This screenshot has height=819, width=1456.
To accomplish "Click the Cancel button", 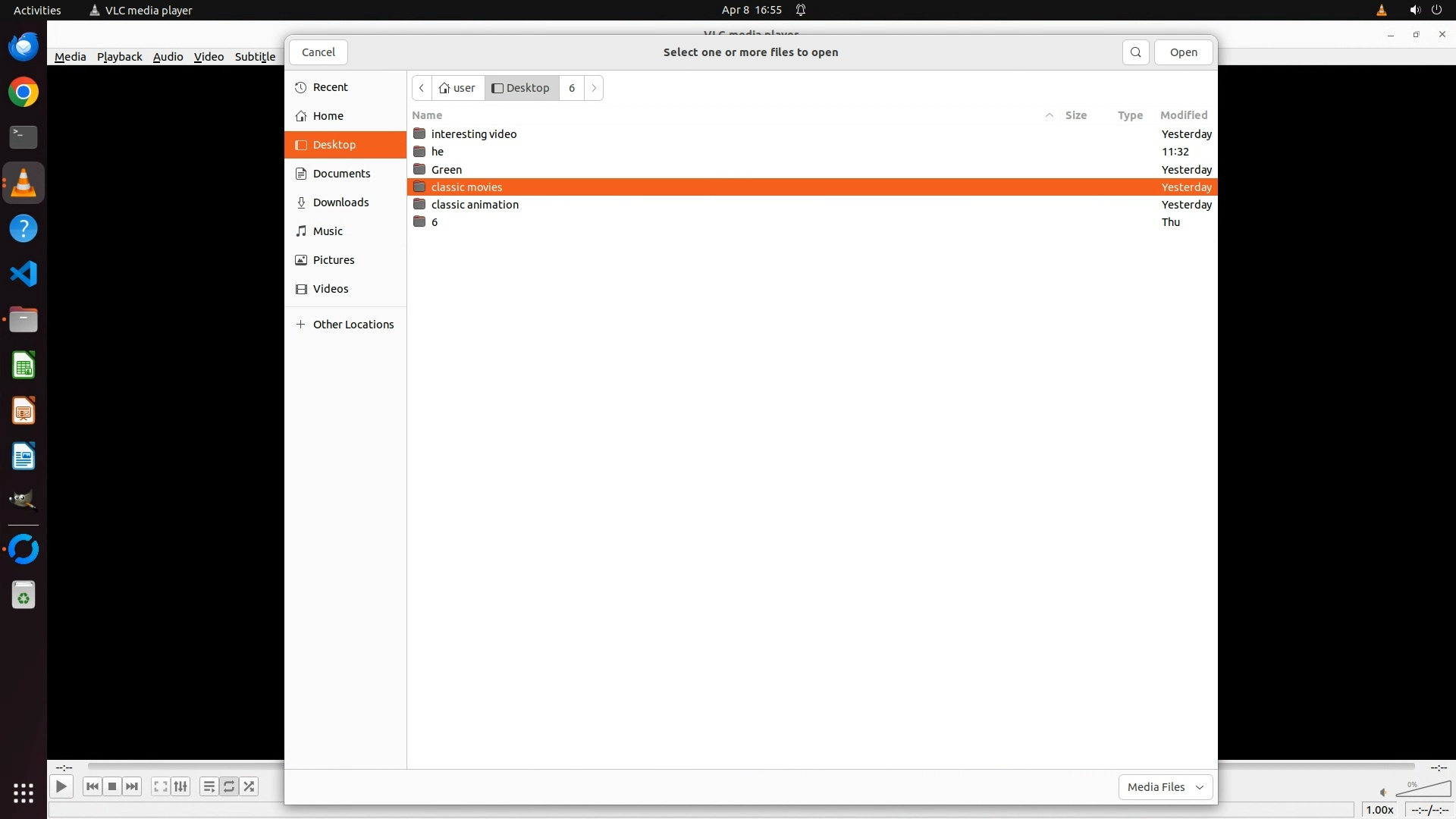I will click(318, 52).
